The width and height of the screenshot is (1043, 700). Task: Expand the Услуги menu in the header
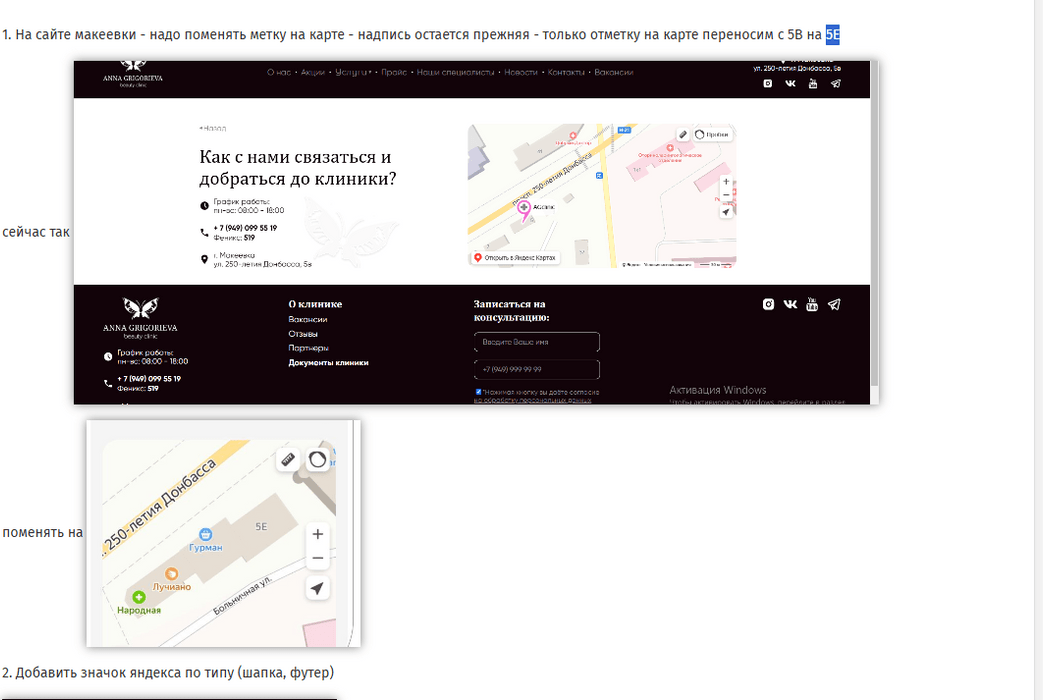352,73
